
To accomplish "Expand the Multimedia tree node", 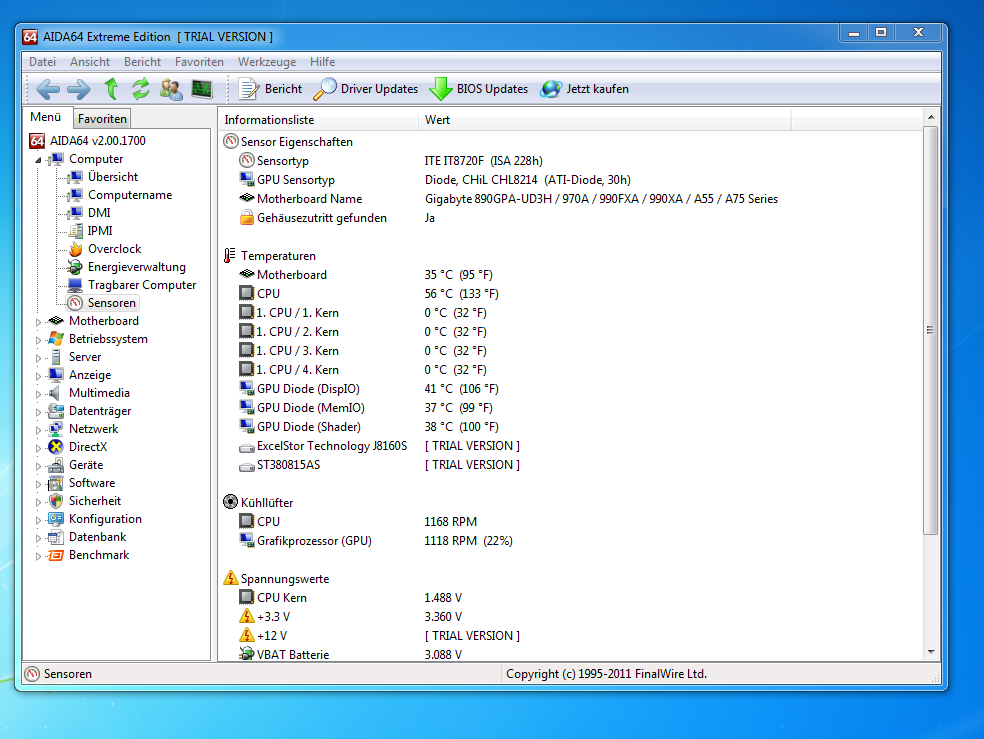I will coord(38,394).
